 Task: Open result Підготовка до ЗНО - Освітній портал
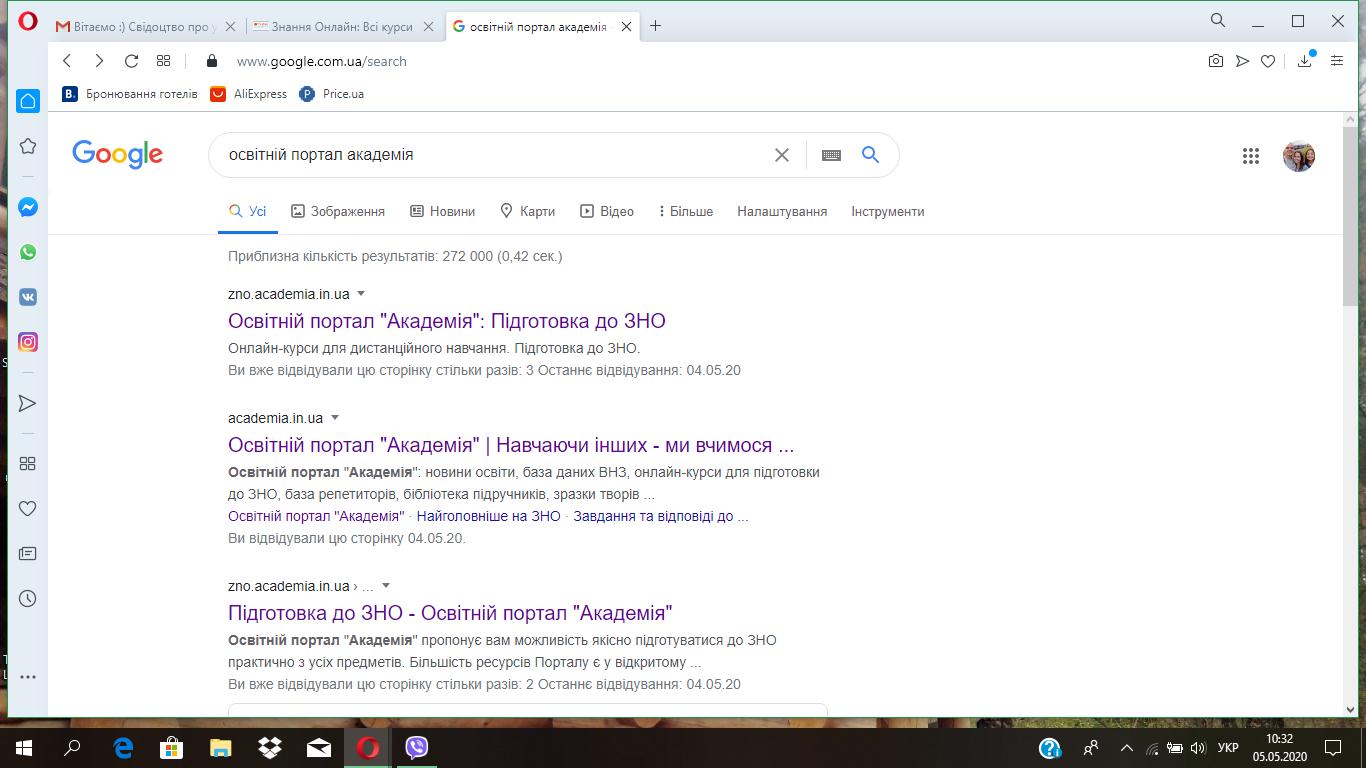pyautogui.click(x=450, y=613)
